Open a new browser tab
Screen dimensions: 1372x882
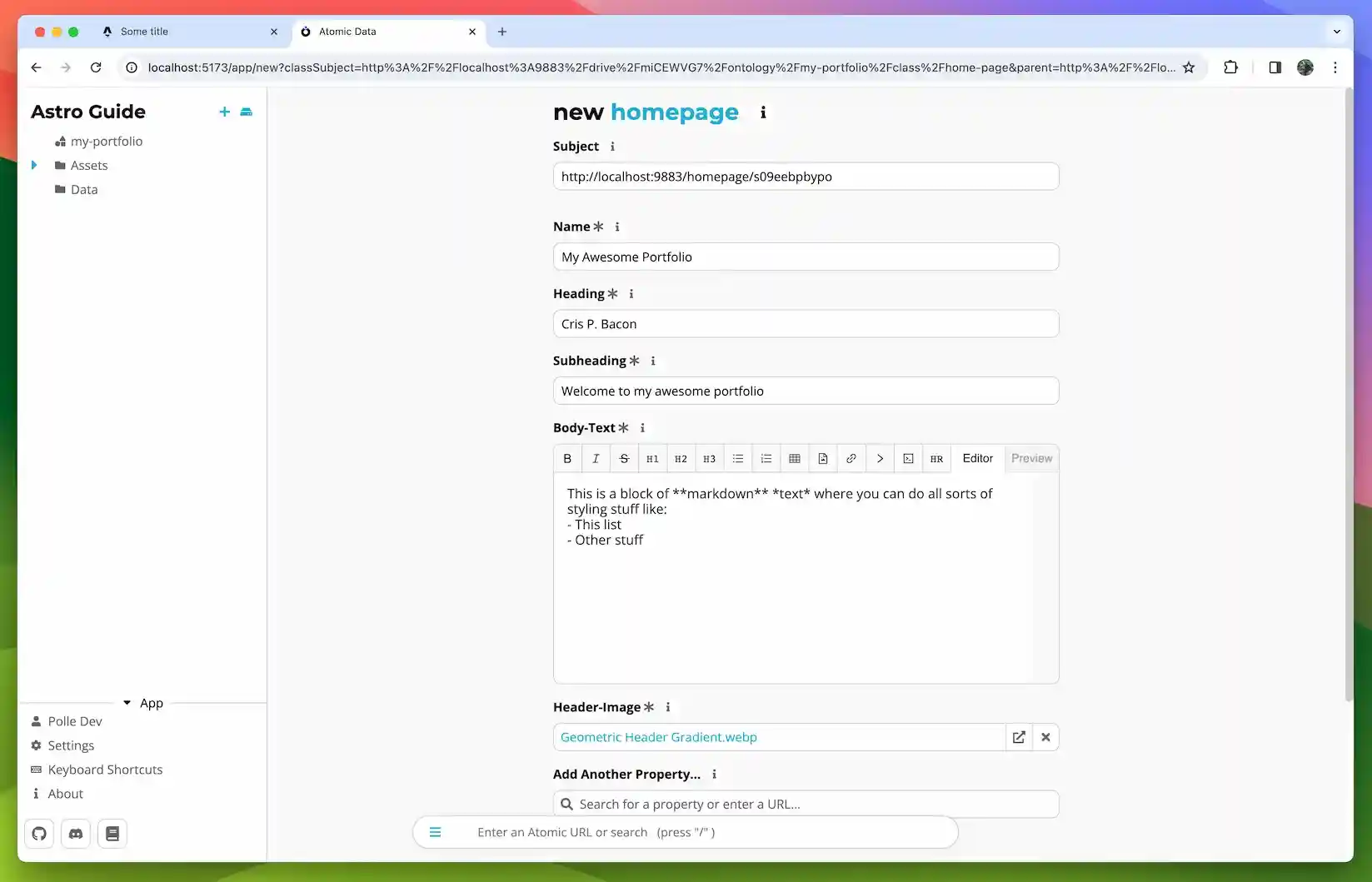click(501, 32)
